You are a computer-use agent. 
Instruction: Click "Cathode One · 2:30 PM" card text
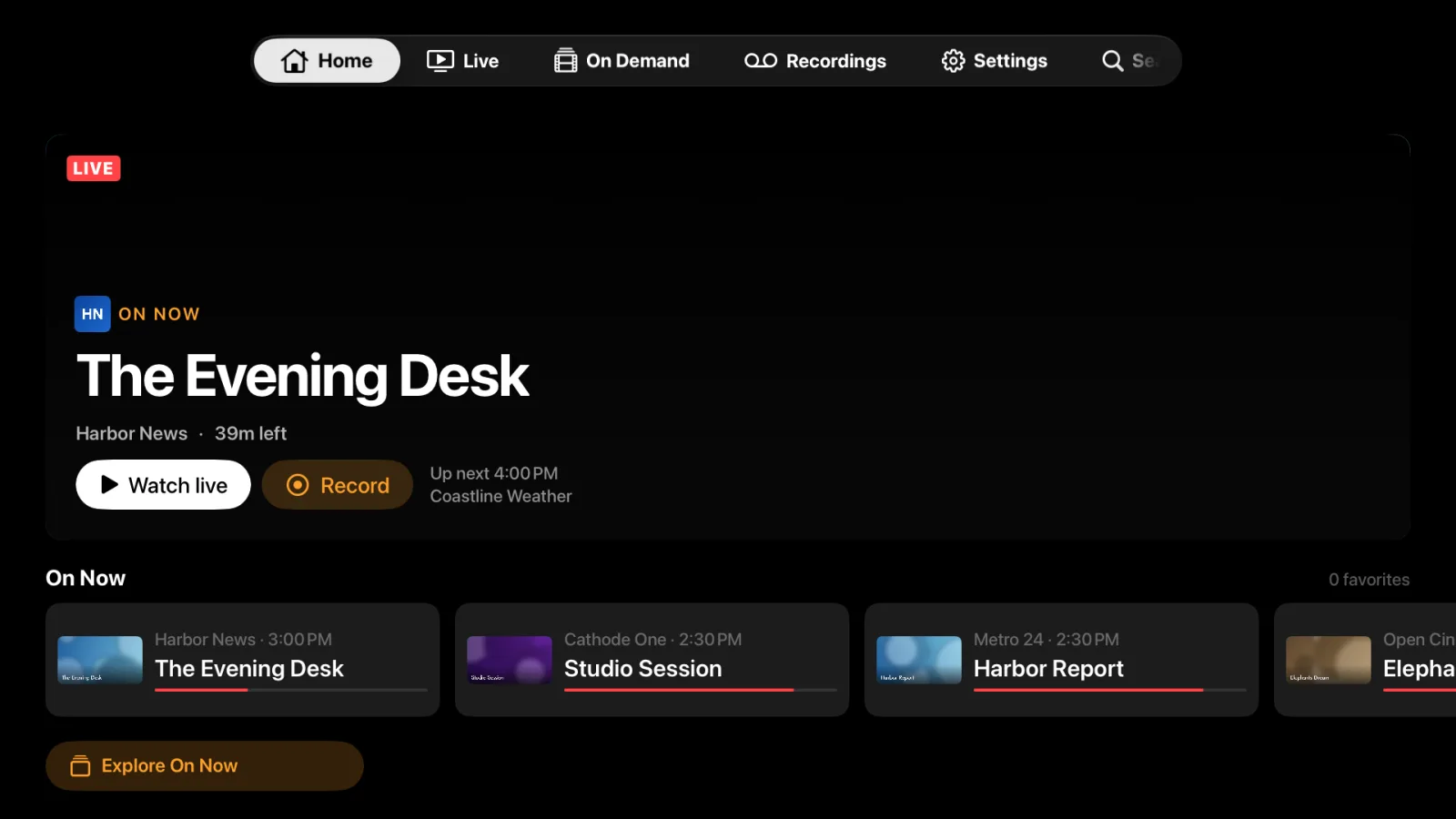click(652, 640)
